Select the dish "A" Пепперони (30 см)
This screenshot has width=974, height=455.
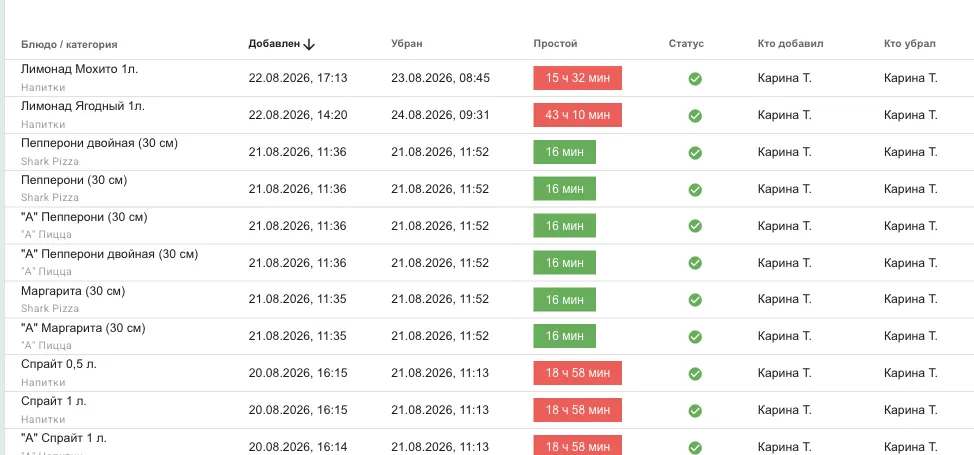tap(84, 217)
